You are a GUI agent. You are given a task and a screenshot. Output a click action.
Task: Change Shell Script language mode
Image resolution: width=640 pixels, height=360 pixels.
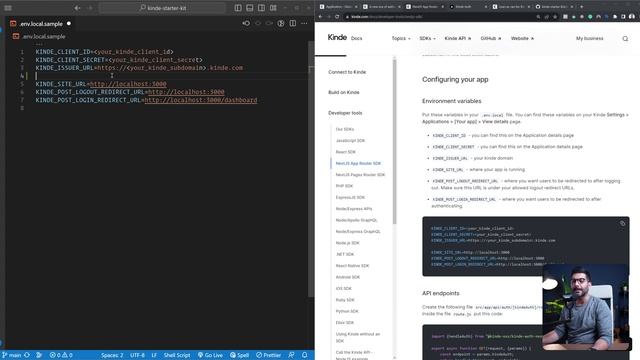[177, 355]
